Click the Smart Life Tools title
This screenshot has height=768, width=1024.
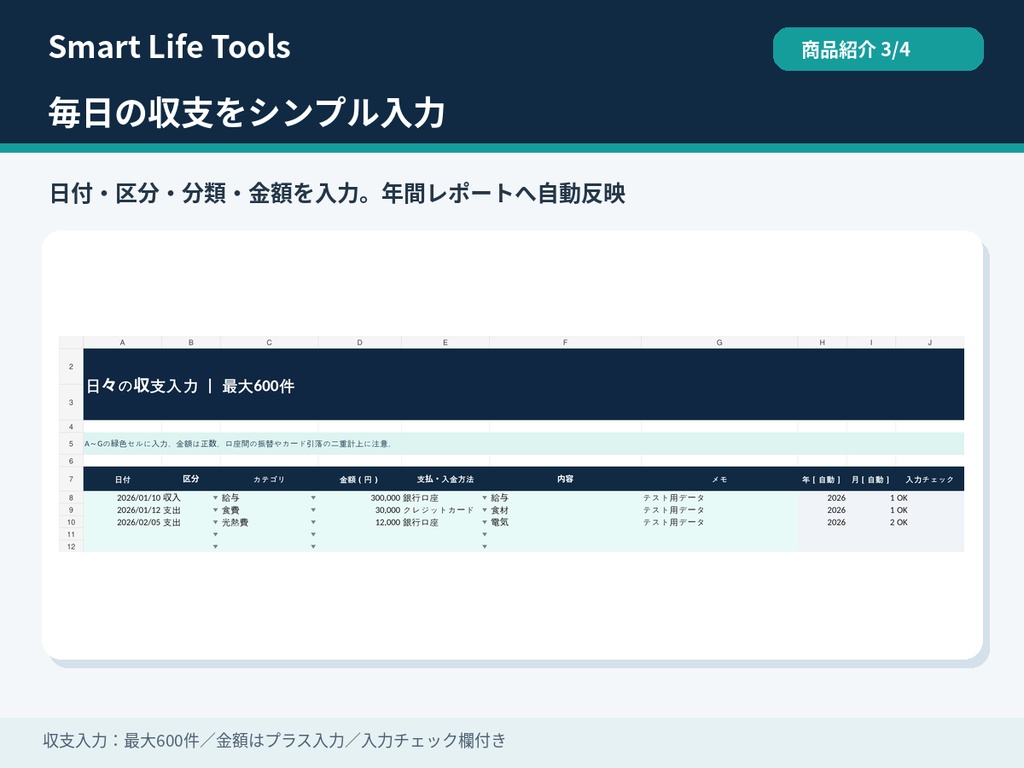[170, 47]
